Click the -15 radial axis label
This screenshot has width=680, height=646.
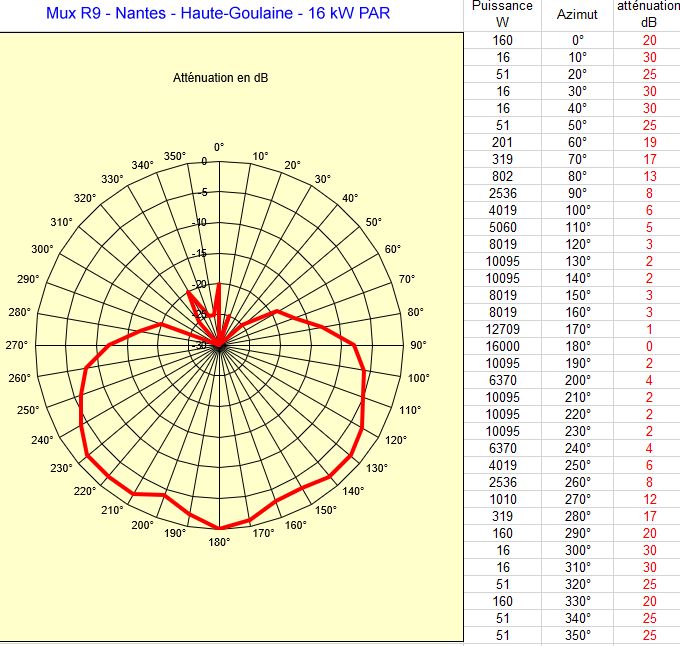(199, 253)
